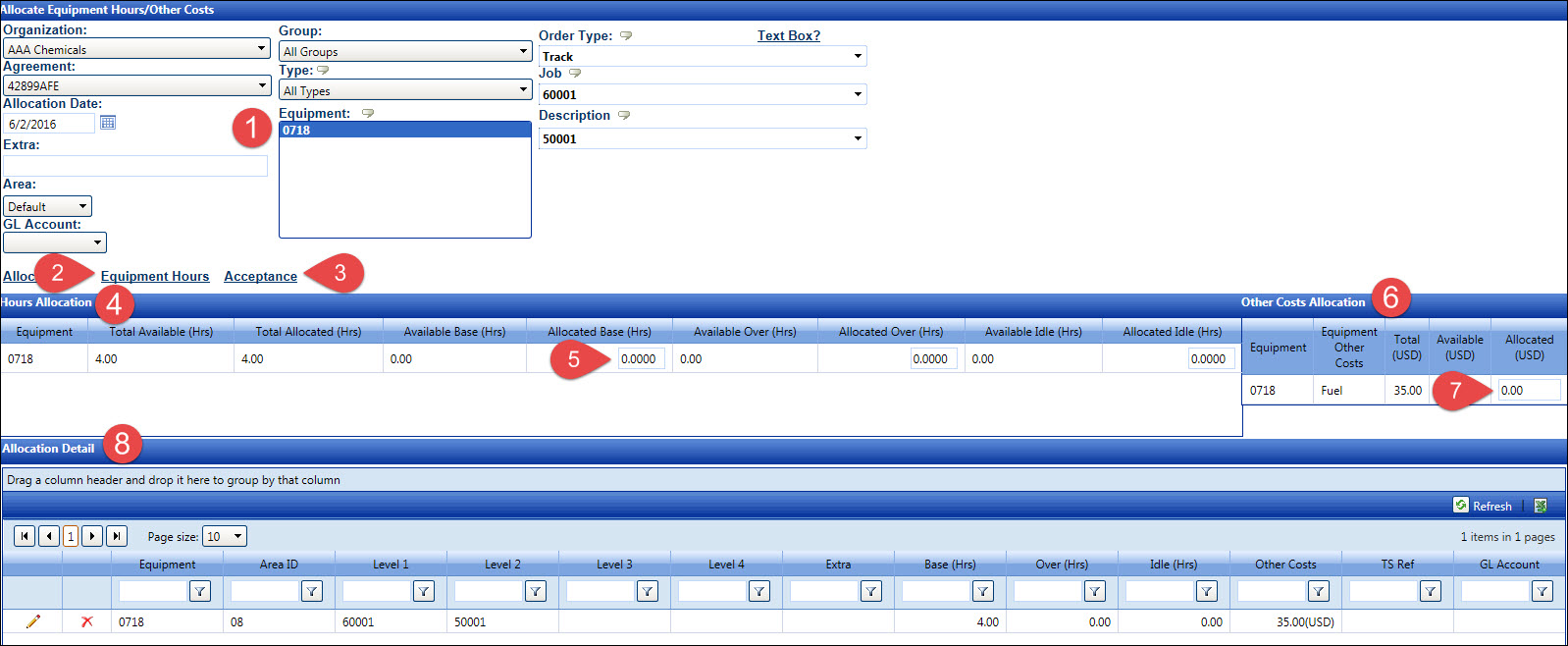This screenshot has height=646, width=1568.
Task: Open the Agreement dropdown showing 42899AFE
Action: pos(261,85)
